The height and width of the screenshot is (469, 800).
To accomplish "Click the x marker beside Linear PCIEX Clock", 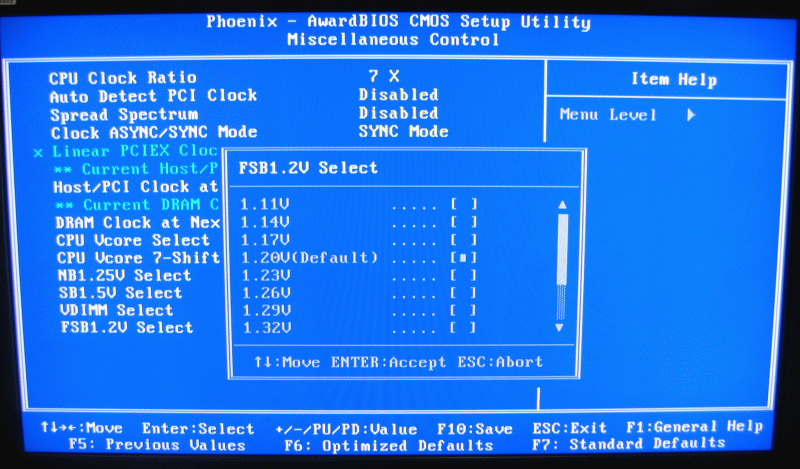I will point(38,152).
